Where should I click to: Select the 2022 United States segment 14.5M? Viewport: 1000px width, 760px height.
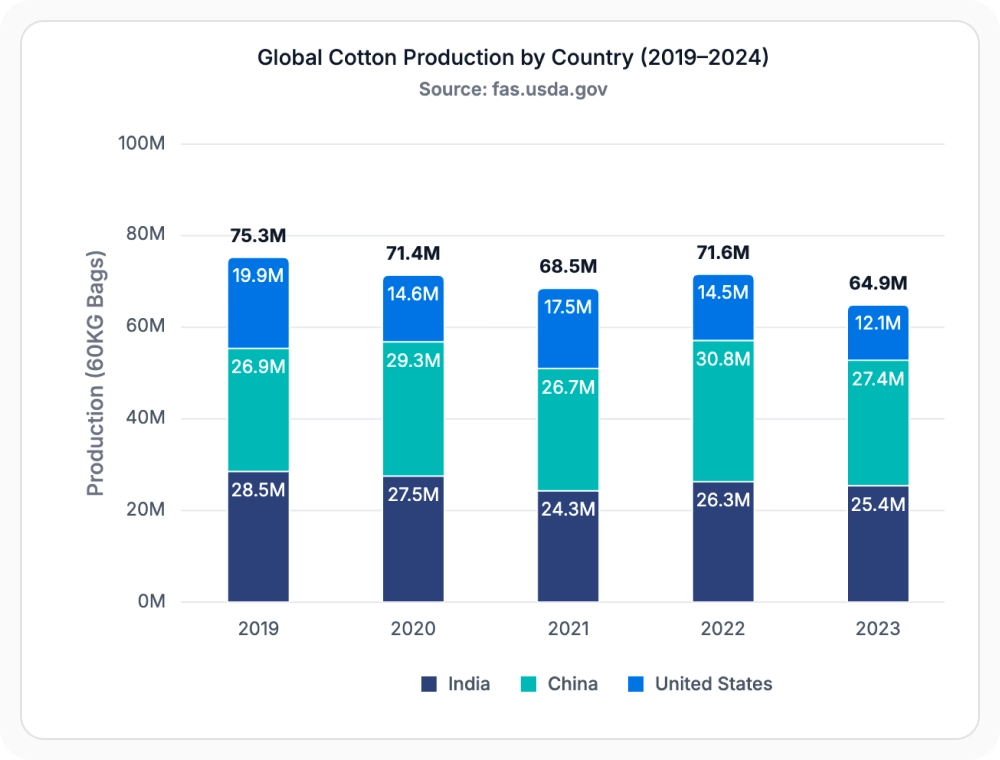pos(723,307)
